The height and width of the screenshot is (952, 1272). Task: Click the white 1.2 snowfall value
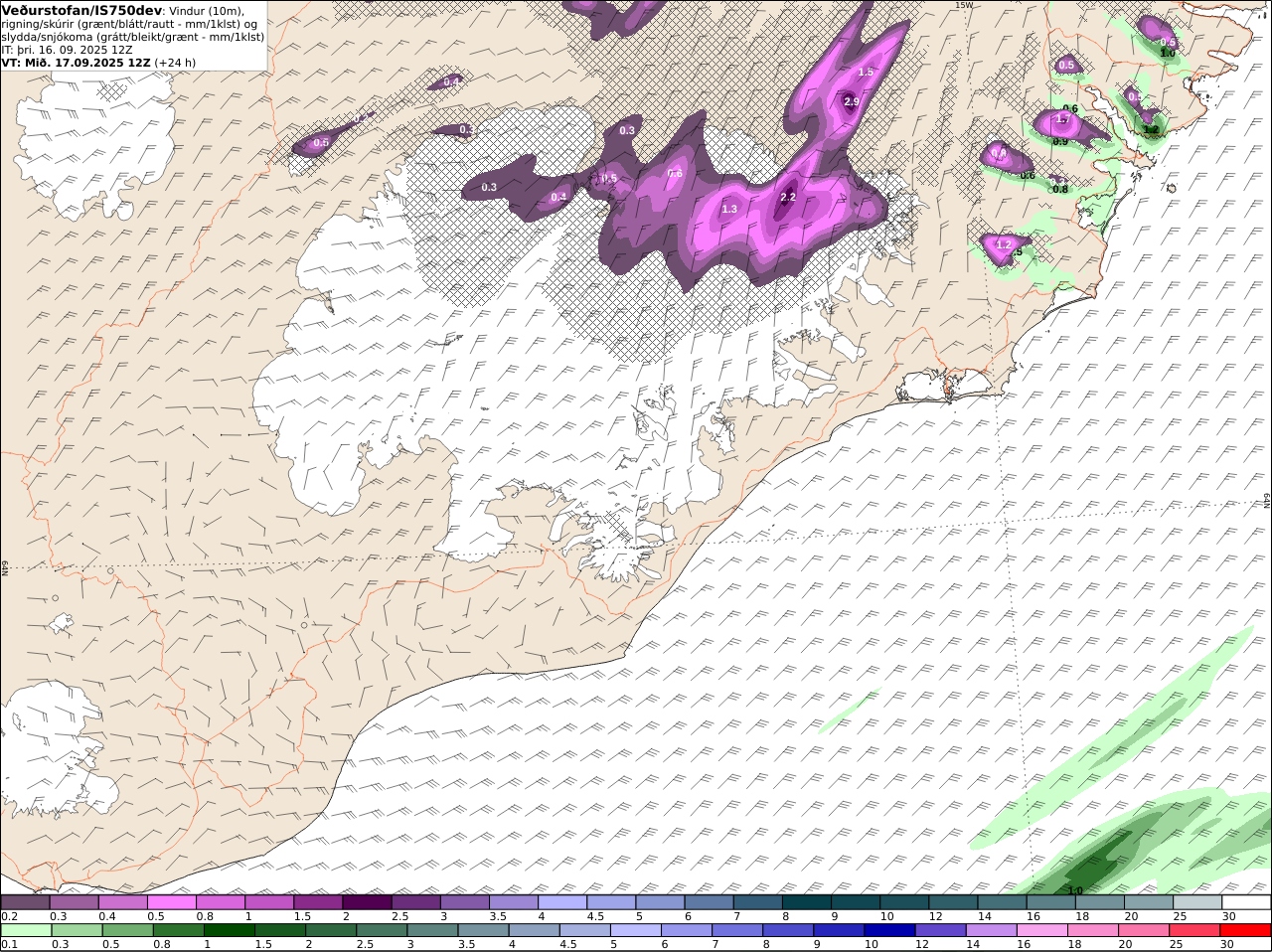point(1004,244)
